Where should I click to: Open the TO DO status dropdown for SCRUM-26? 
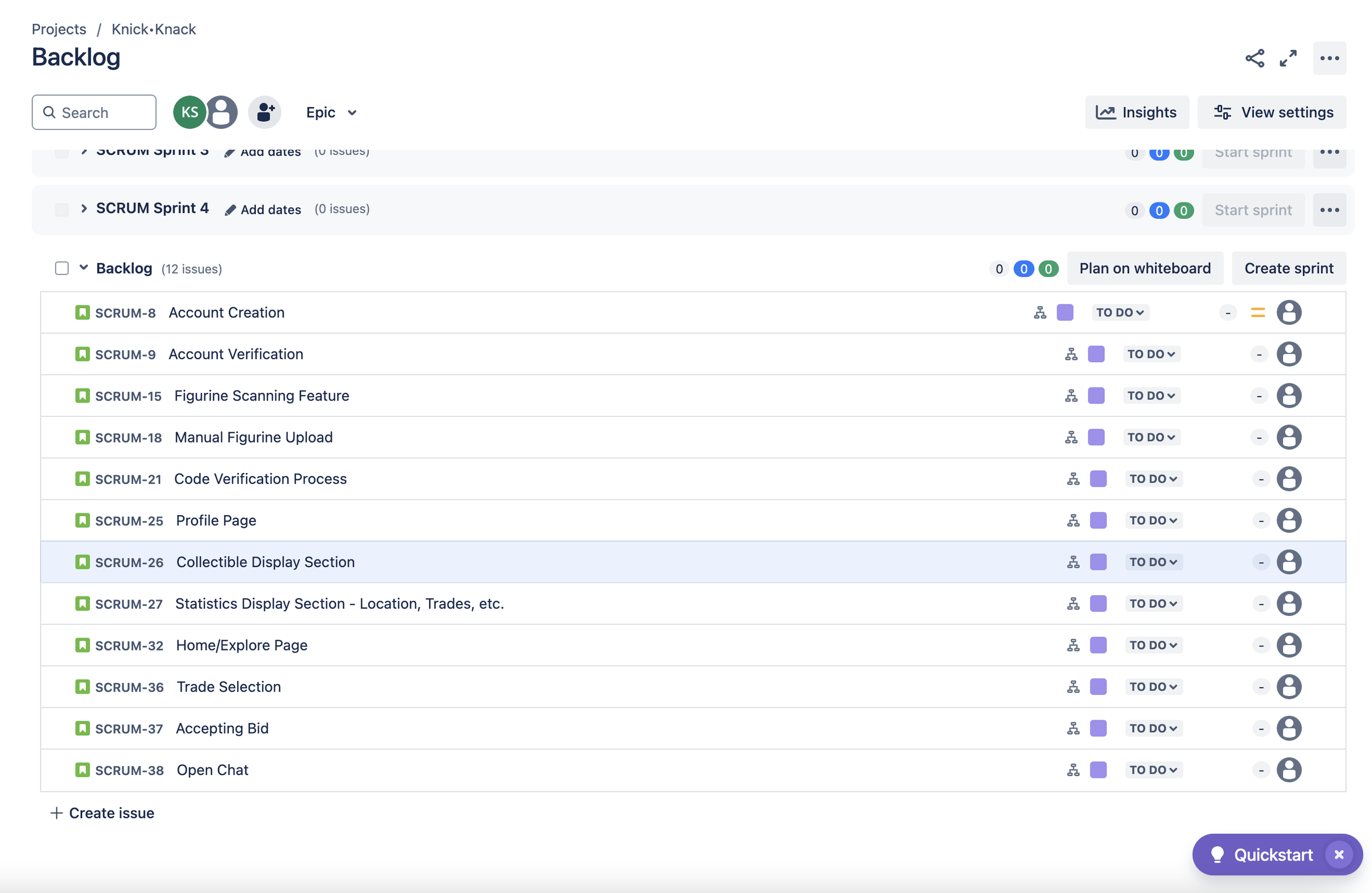click(1153, 562)
